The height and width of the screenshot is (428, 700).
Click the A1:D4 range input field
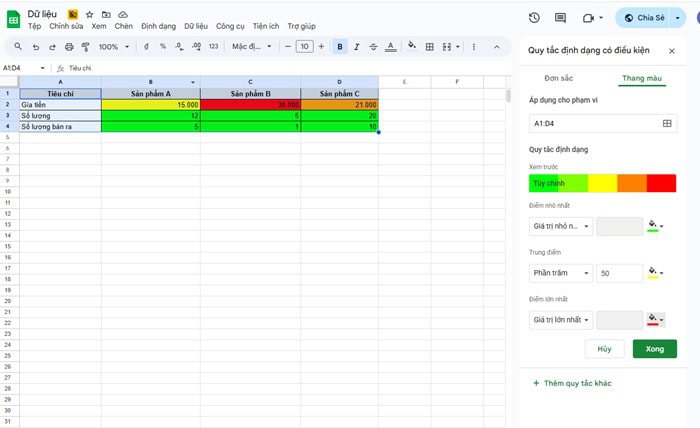[602, 124]
